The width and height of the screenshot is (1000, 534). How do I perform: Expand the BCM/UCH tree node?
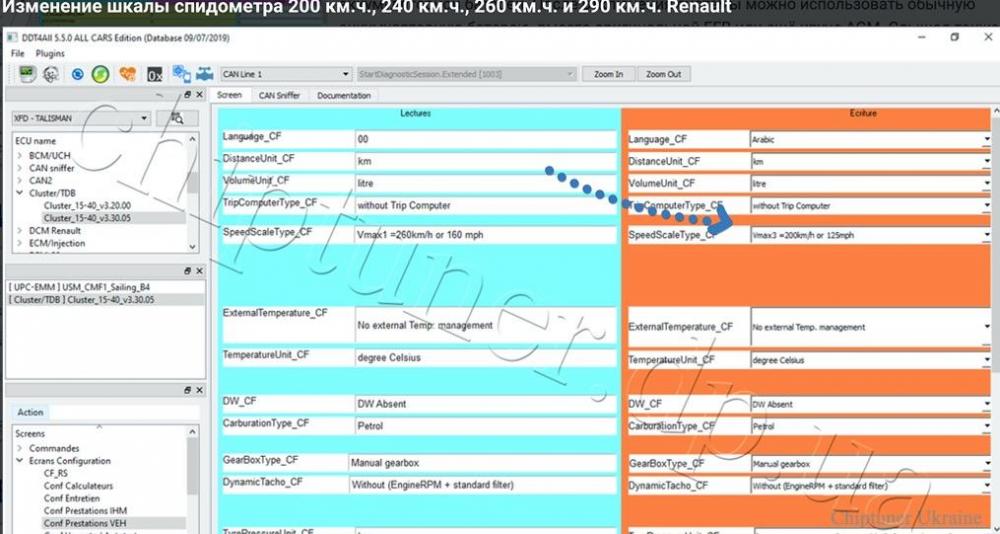19,156
